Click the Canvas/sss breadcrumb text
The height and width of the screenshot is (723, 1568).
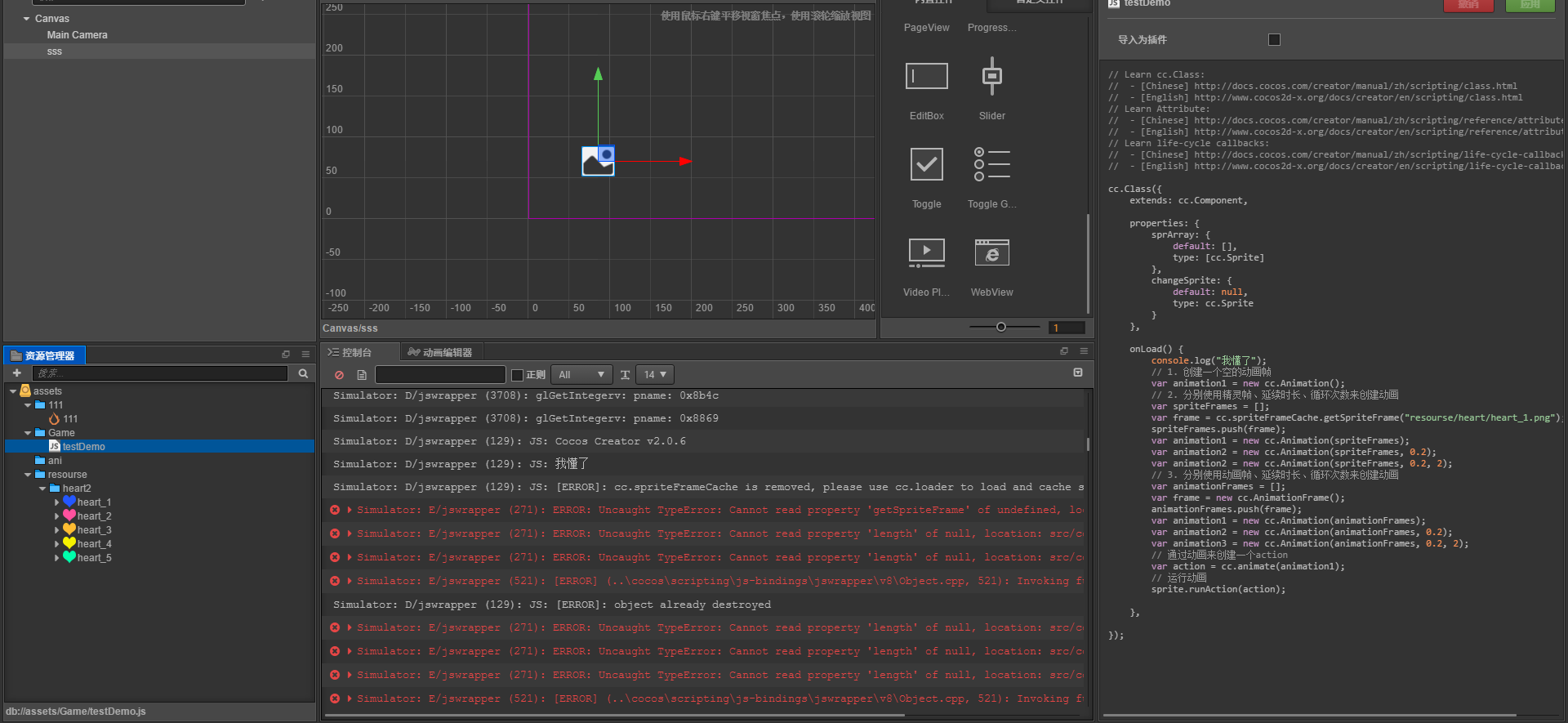pos(350,328)
